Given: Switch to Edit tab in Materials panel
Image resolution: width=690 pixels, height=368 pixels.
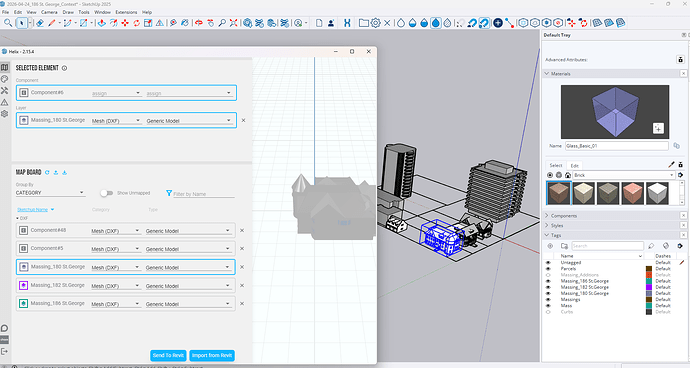Looking at the screenshot, I should coord(575,166).
